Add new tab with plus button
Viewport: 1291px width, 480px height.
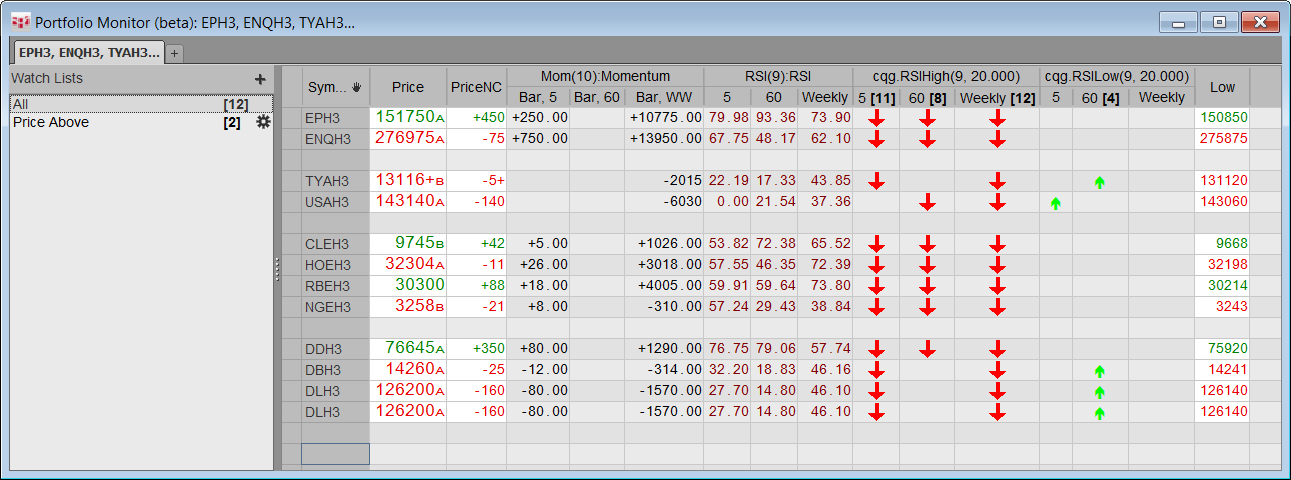[174, 53]
